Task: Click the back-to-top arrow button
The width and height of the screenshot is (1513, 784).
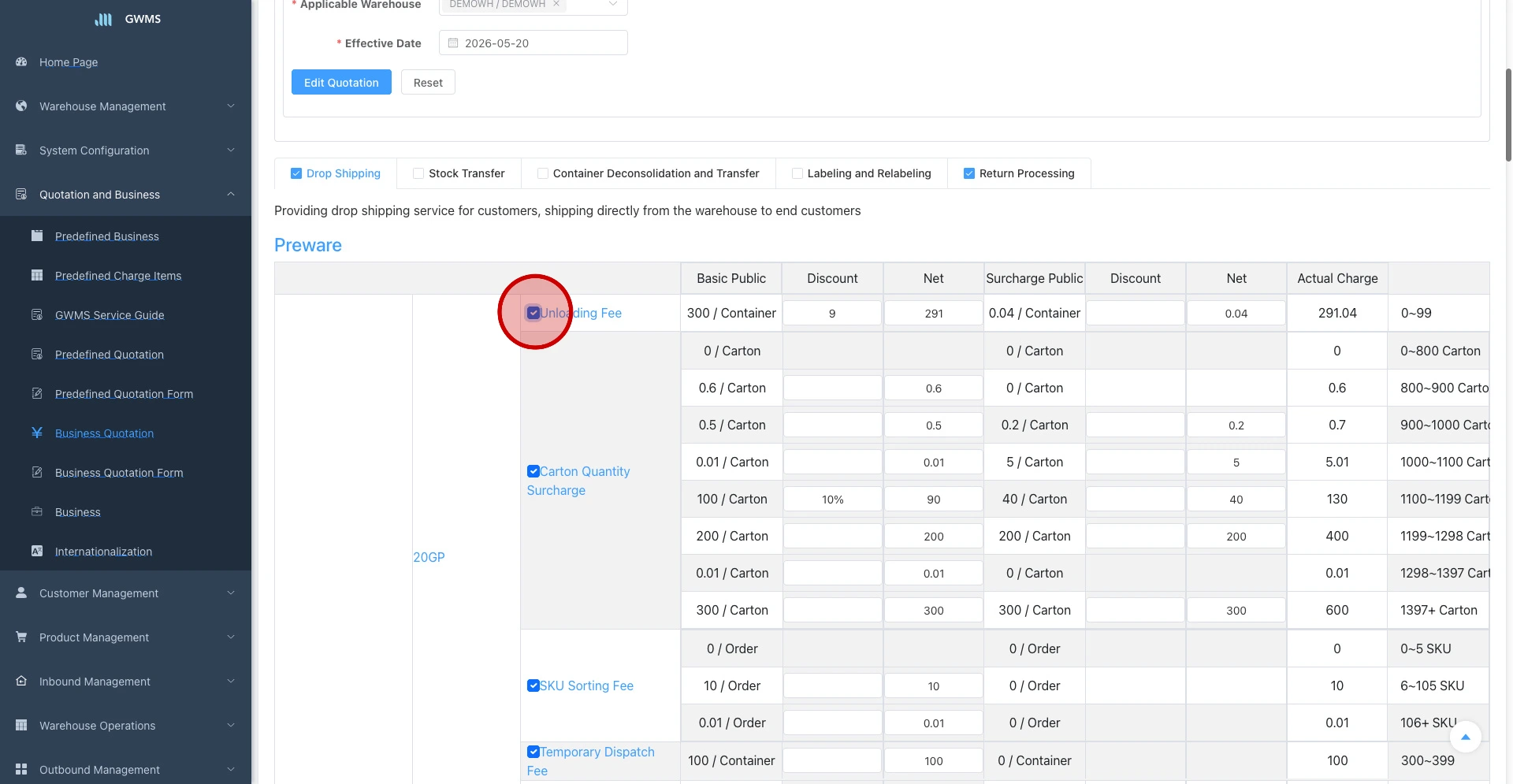Action: pos(1465,738)
